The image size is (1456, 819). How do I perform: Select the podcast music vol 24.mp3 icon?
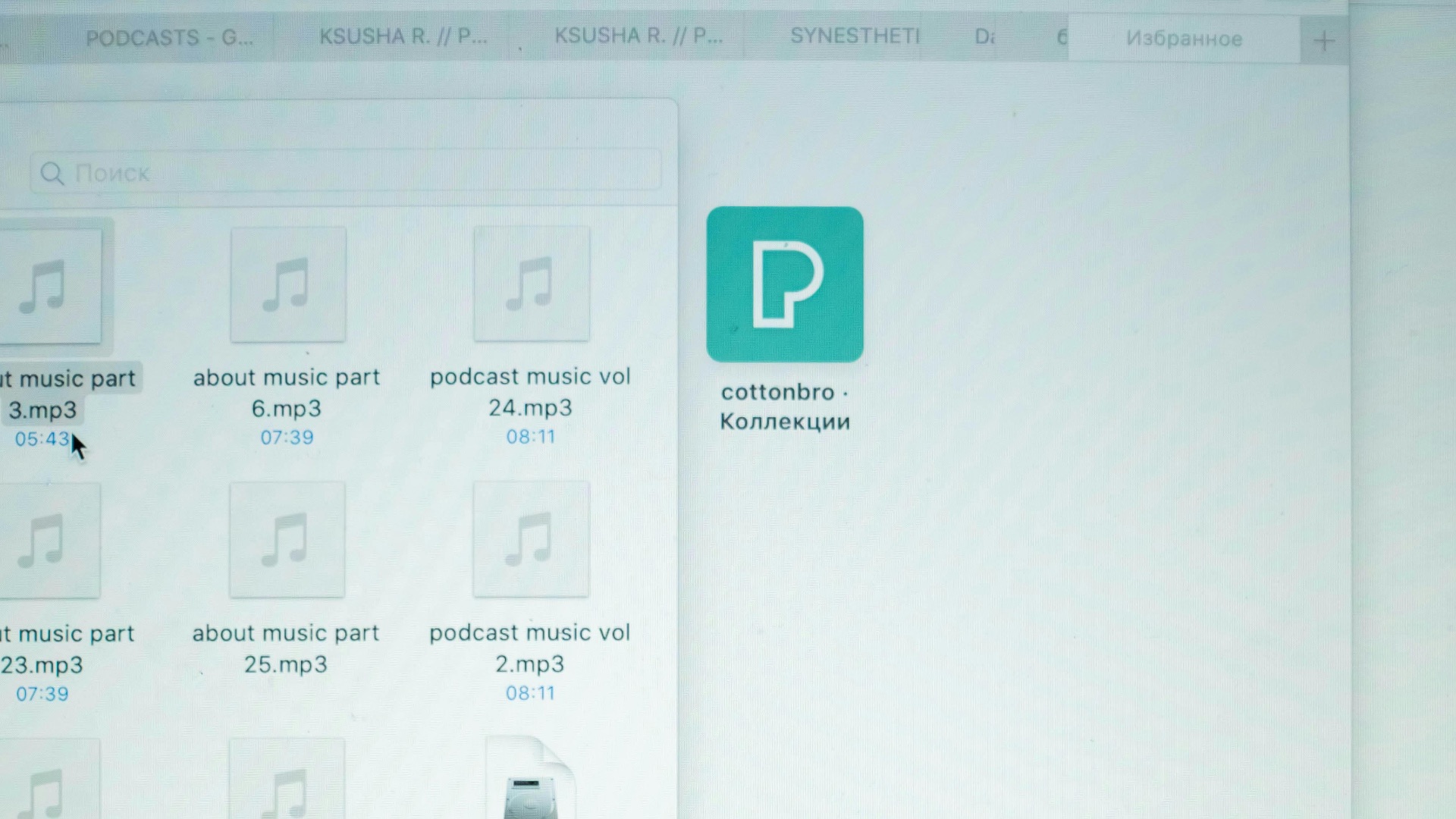(531, 284)
